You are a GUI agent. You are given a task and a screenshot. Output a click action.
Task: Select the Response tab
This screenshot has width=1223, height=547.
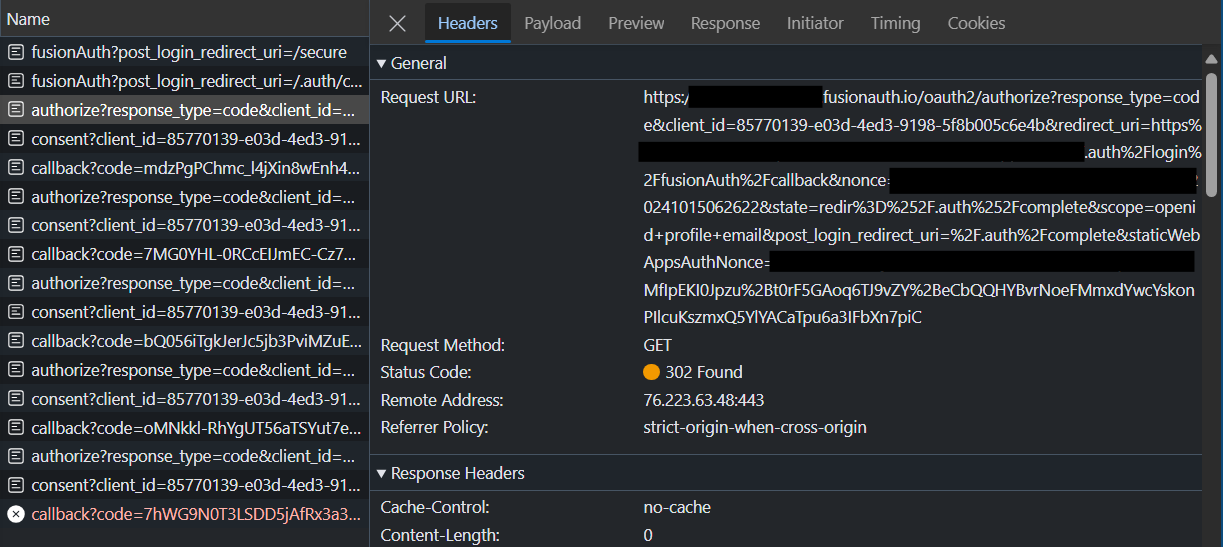725,23
